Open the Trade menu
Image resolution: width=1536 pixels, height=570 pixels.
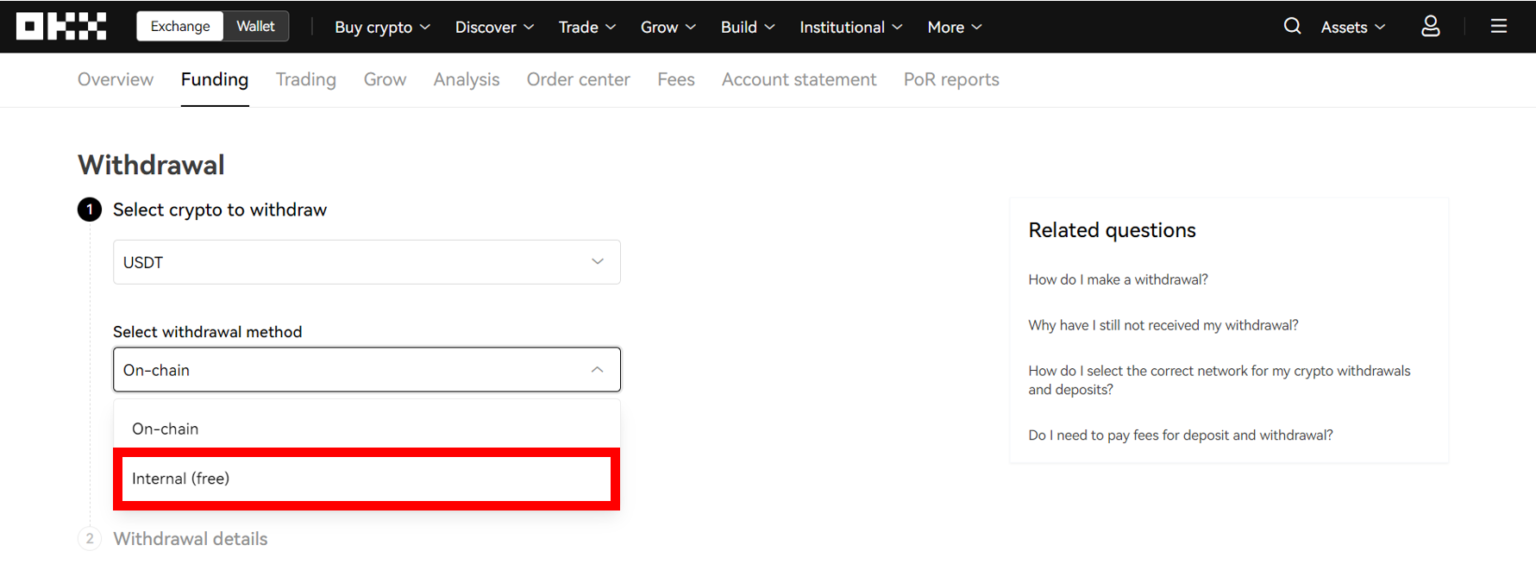587,27
